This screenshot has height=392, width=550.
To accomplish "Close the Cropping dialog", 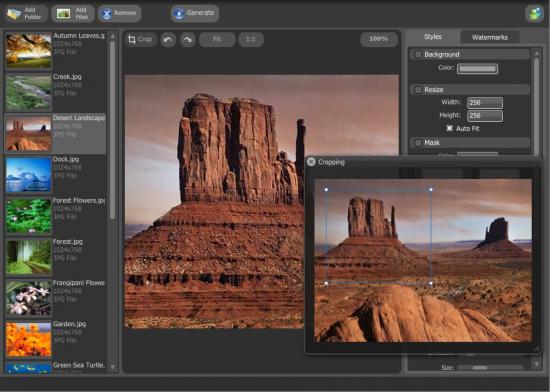I will coord(311,162).
